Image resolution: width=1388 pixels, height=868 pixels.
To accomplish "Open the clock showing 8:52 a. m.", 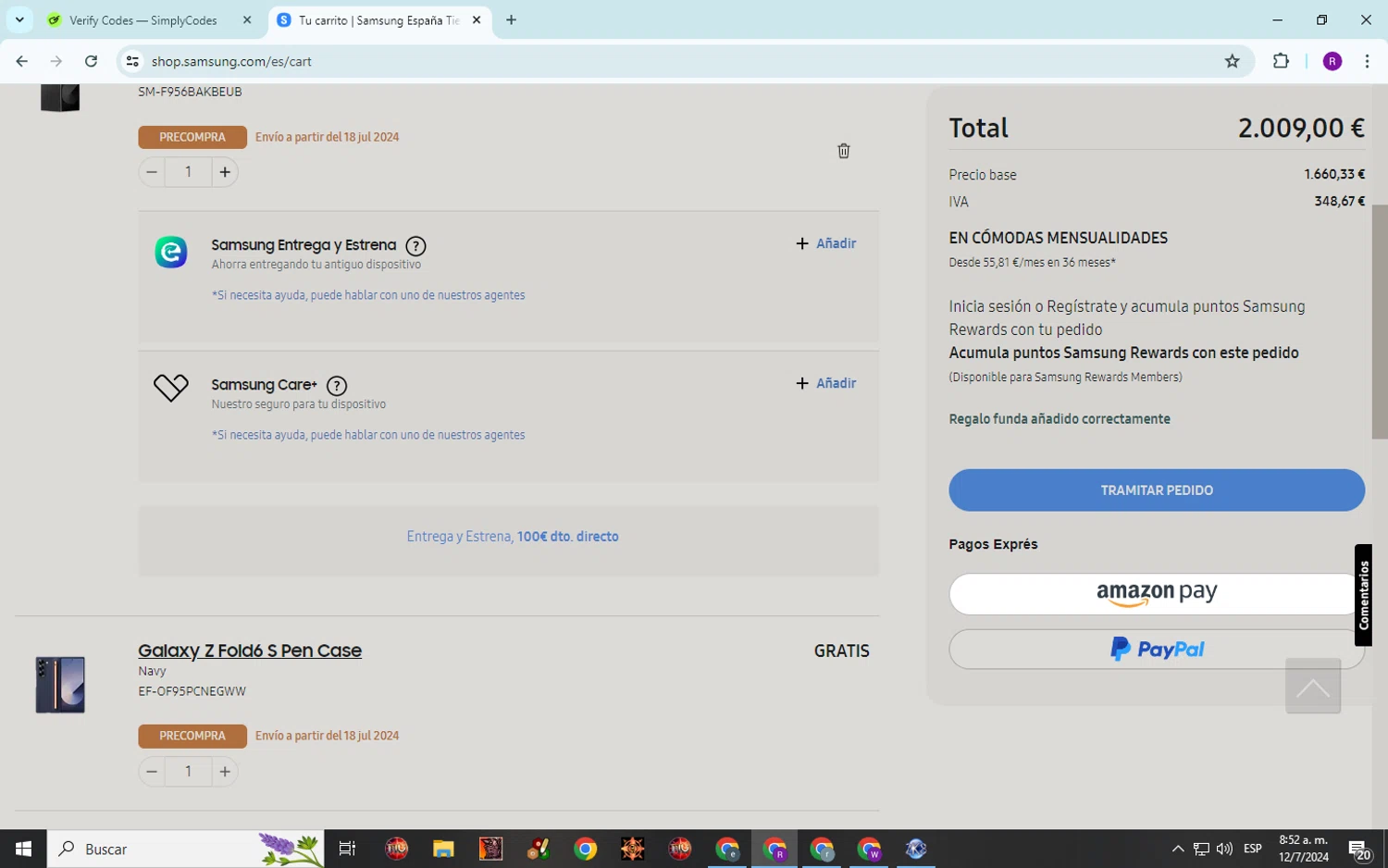I will click(x=1304, y=849).
